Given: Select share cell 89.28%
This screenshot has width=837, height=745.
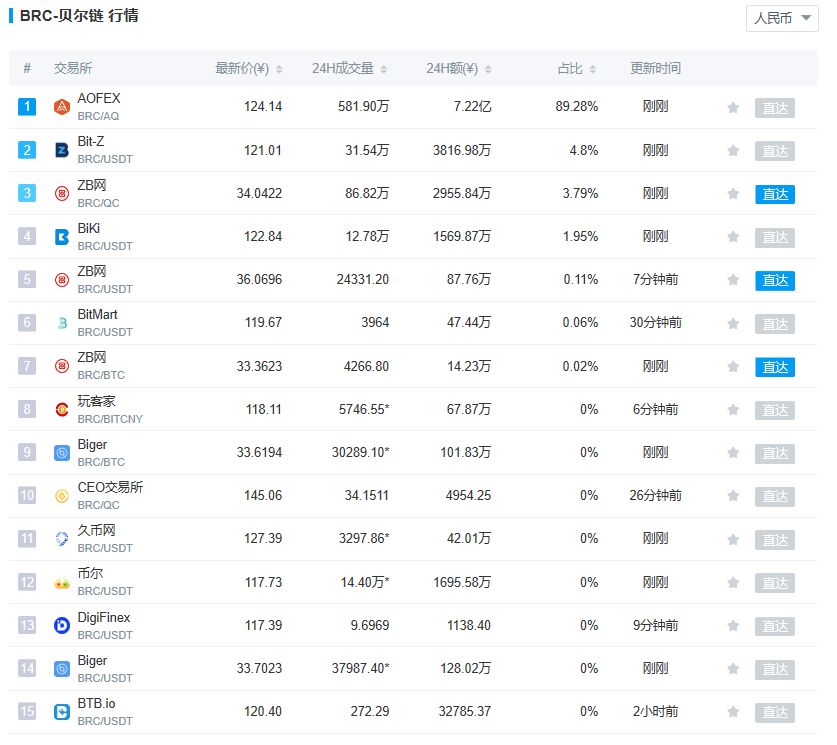Looking at the screenshot, I should tap(577, 106).
